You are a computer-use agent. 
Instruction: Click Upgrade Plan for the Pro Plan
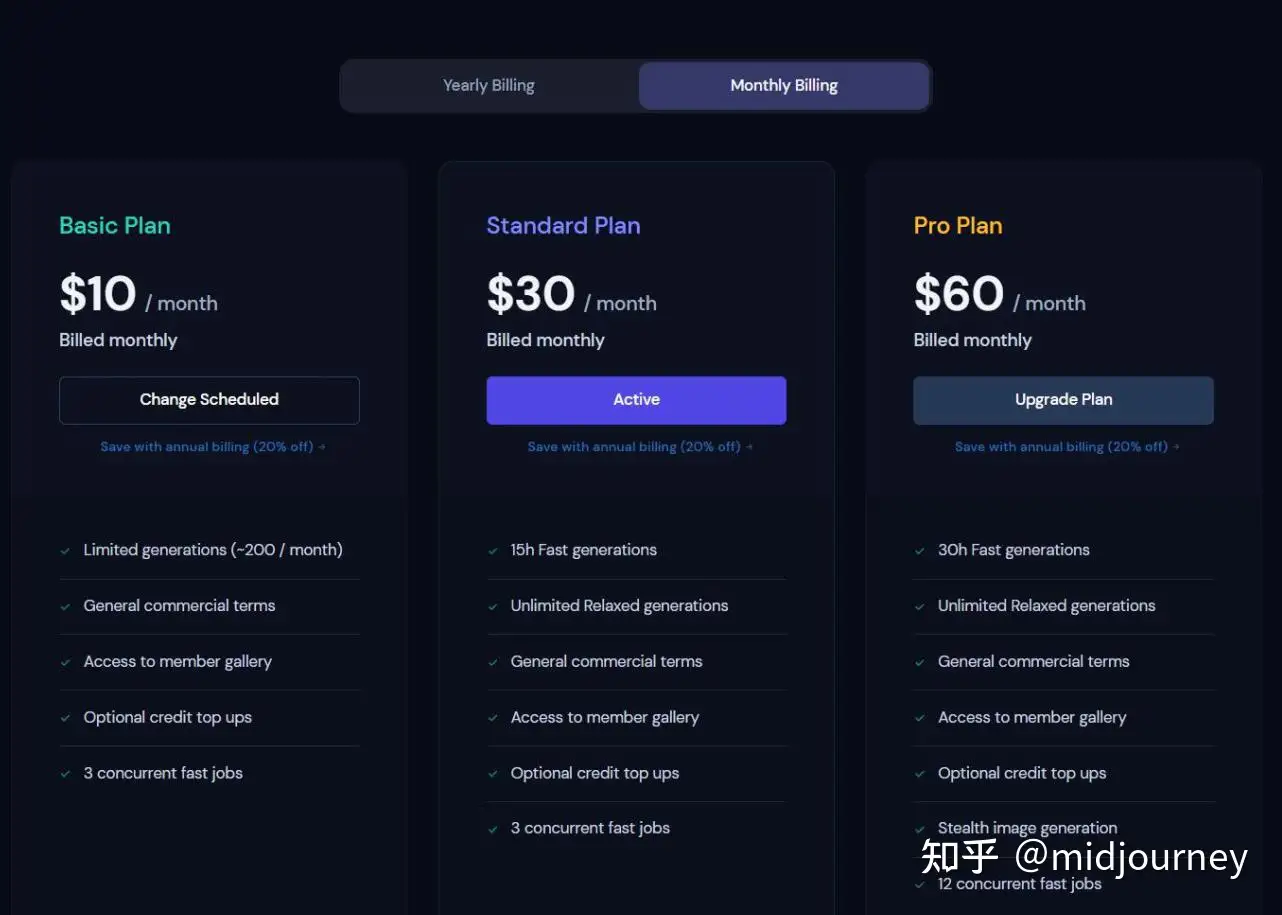click(x=1063, y=400)
